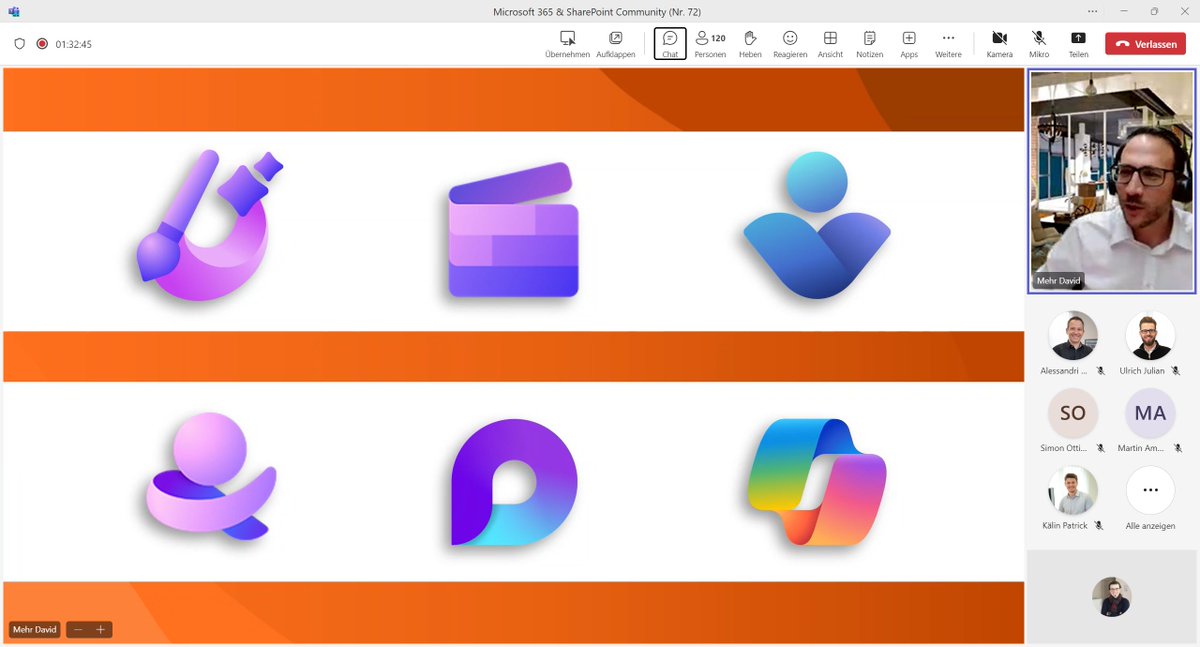Click the Microsoft Viva person logo

coord(816,225)
